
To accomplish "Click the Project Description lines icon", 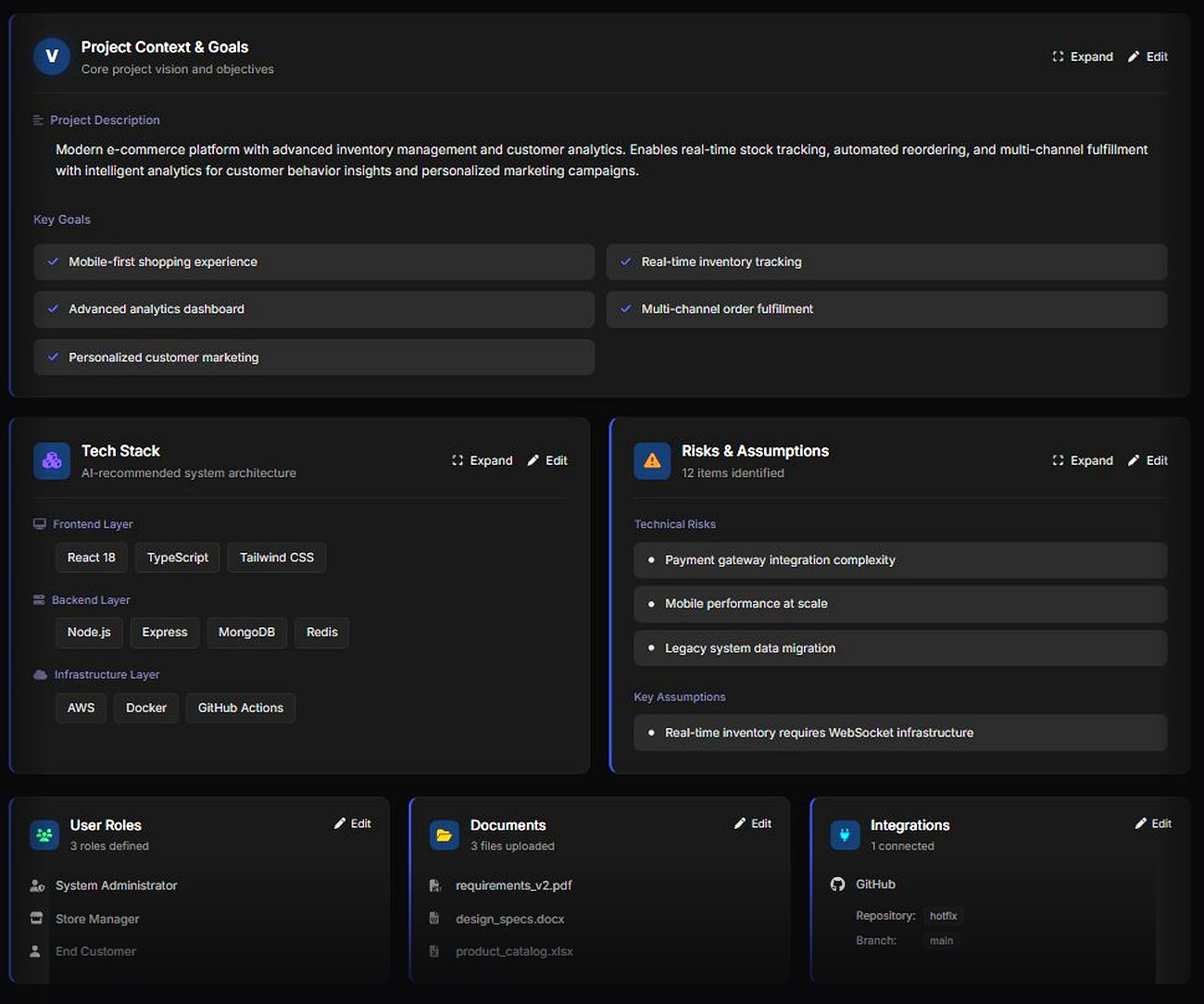I will point(38,120).
